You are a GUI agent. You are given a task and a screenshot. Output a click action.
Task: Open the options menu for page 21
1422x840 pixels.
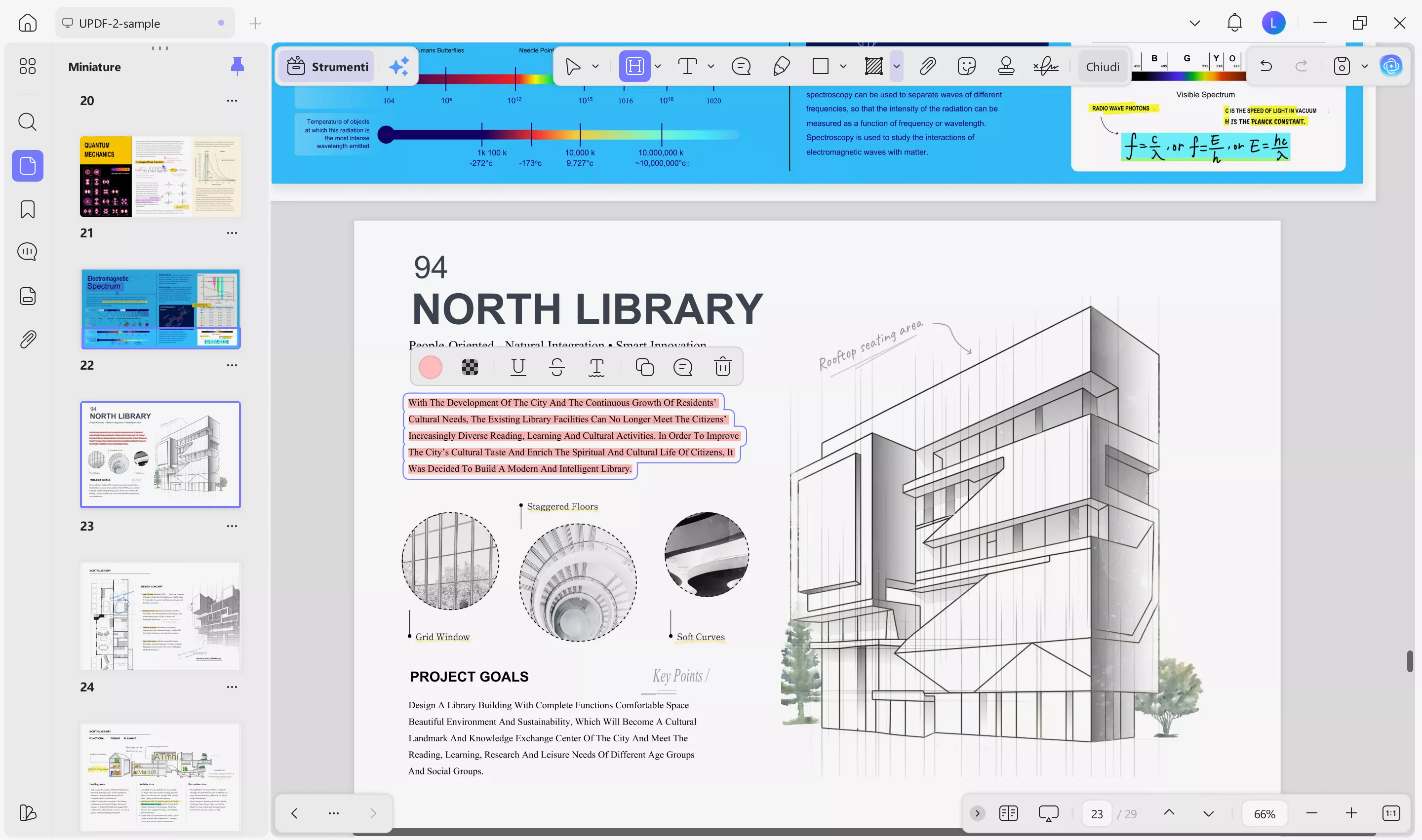pos(232,232)
